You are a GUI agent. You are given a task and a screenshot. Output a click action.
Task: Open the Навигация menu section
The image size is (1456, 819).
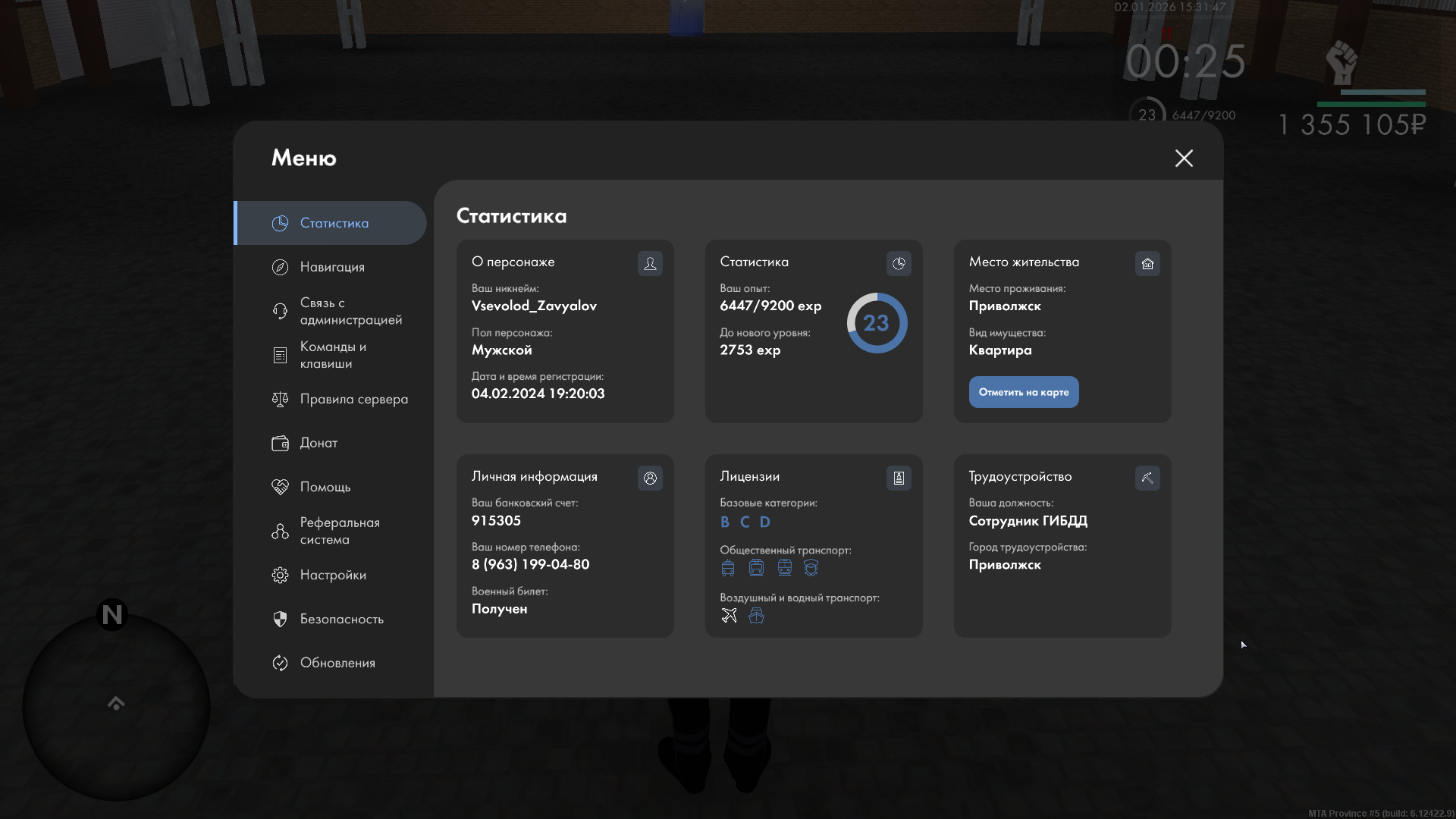pyautogui.click(x=331, y=267)
